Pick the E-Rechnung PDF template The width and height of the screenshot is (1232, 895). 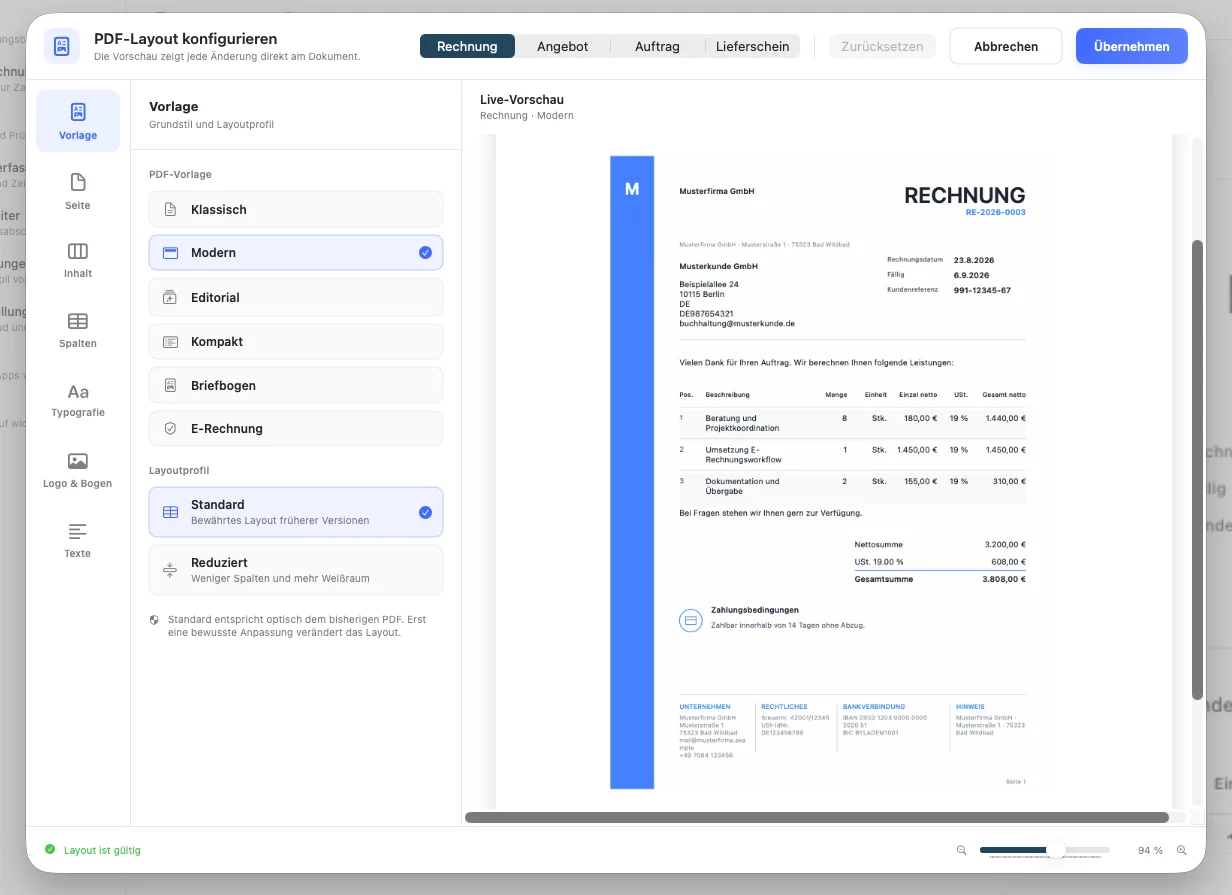point(296,429)
